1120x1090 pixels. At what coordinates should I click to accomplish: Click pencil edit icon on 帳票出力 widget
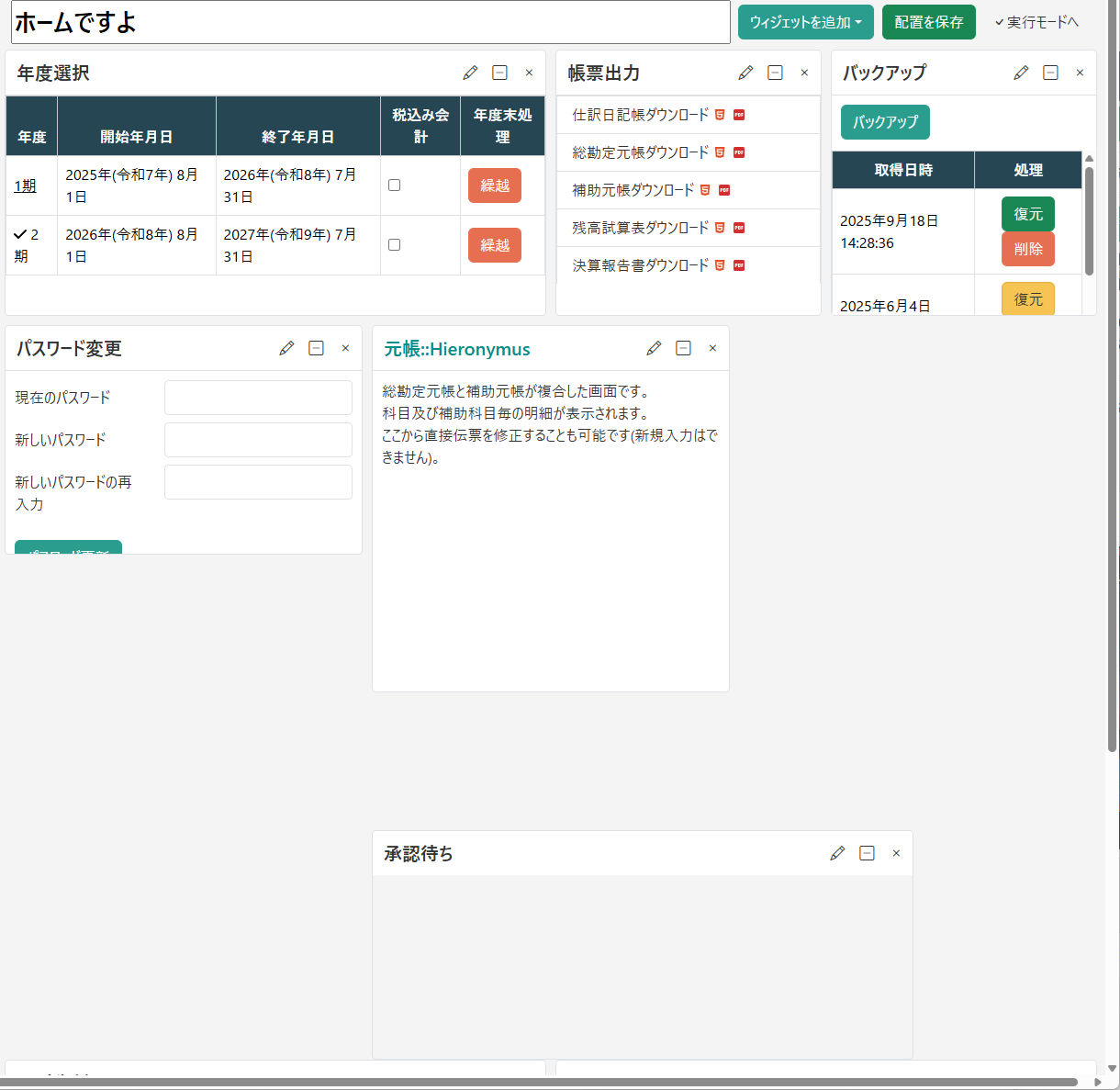pos(745,73)
